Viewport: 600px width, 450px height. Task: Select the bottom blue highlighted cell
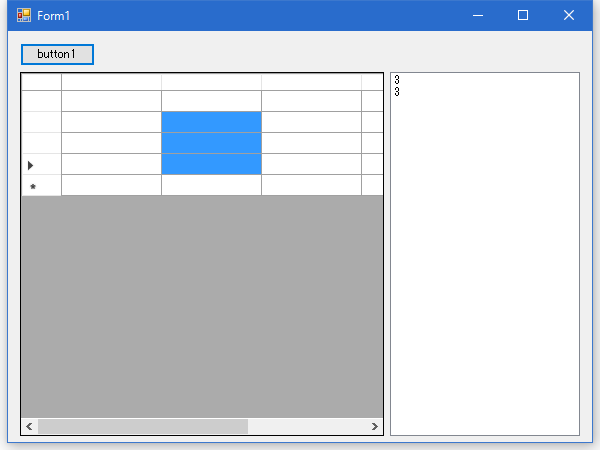pos(211,164)
